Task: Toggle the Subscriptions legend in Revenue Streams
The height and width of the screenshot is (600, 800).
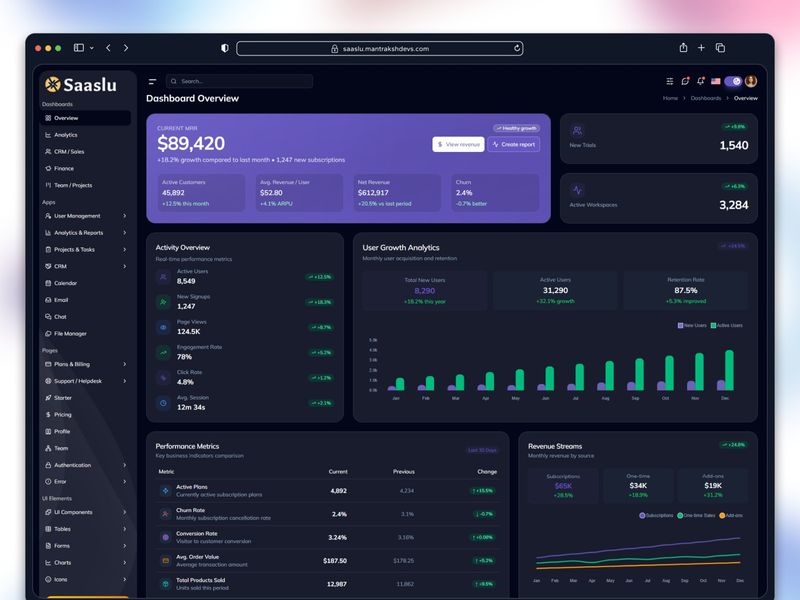Action: tap(656, 515)
